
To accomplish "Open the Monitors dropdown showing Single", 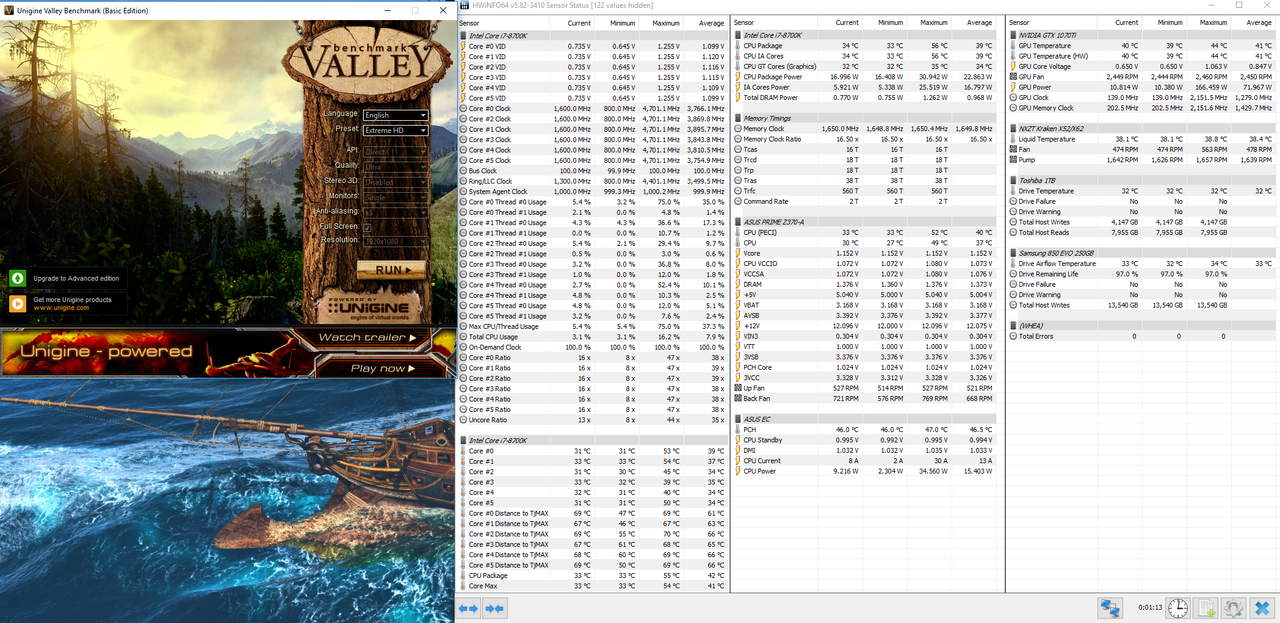I will tap(395, 197).
